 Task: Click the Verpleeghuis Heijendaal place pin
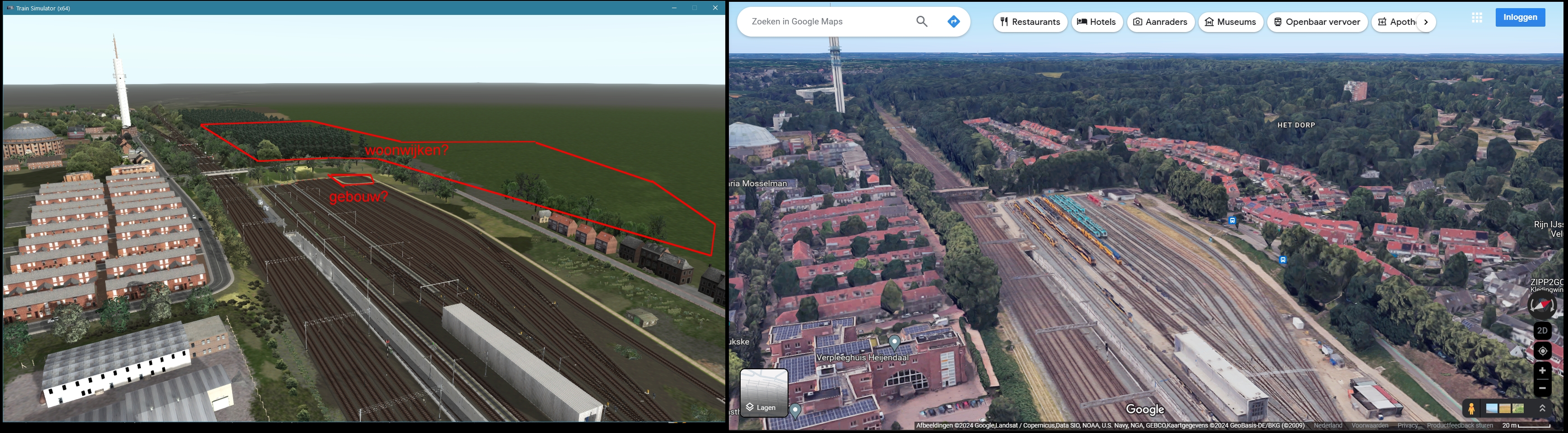[x=894, y=343]
